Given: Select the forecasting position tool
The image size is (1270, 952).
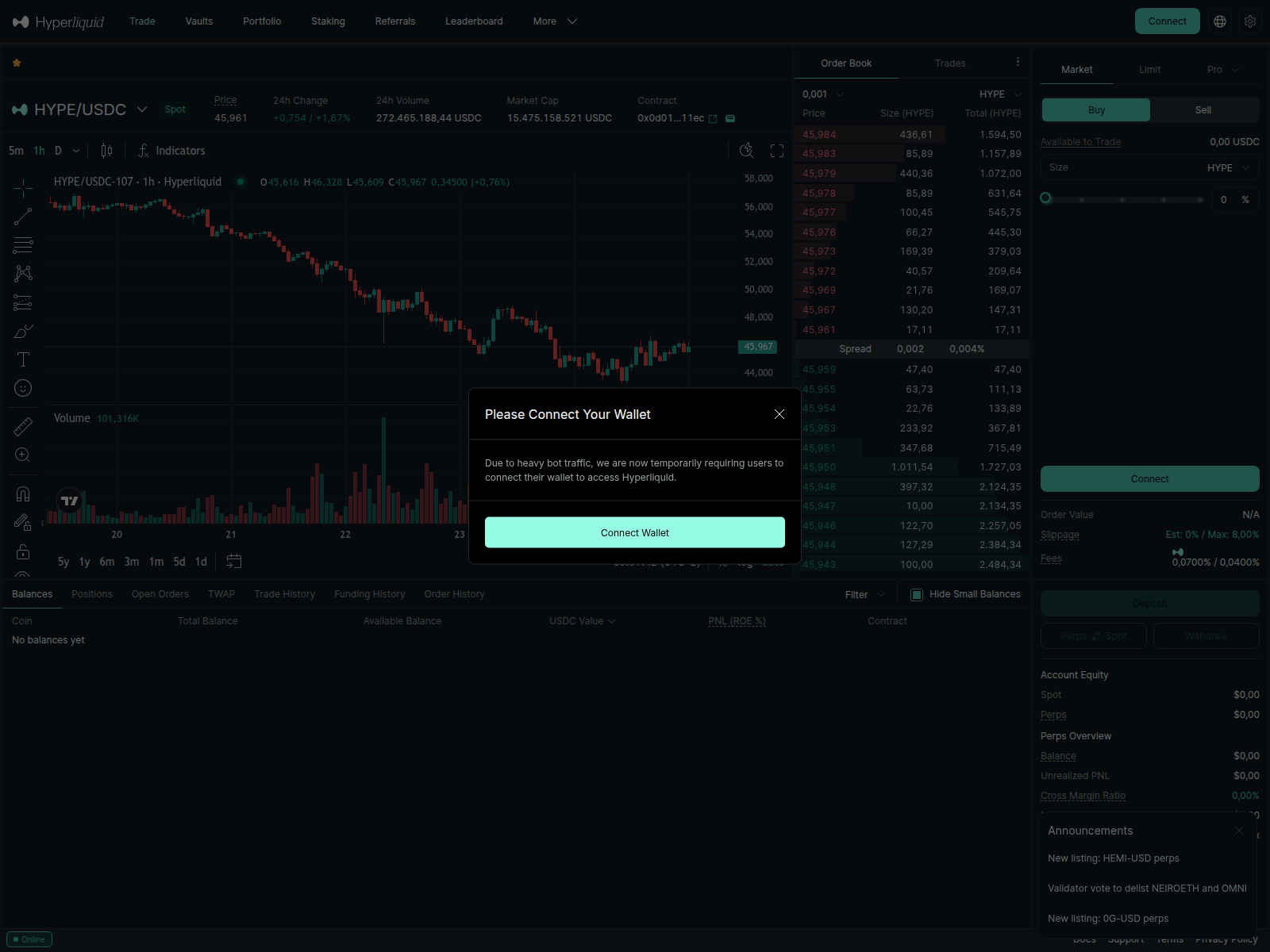Looking at the screenshot, I should coord(23,302).
